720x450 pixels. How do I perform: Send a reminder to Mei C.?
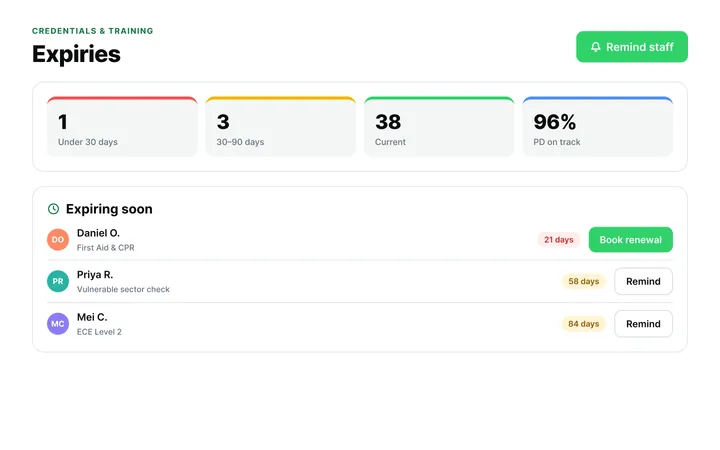coord(643,324)
